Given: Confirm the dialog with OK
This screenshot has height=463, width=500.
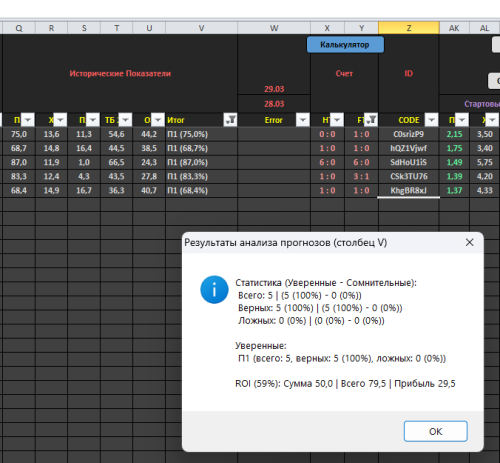Looking at the screenshot, I should (x=436, y=431).
